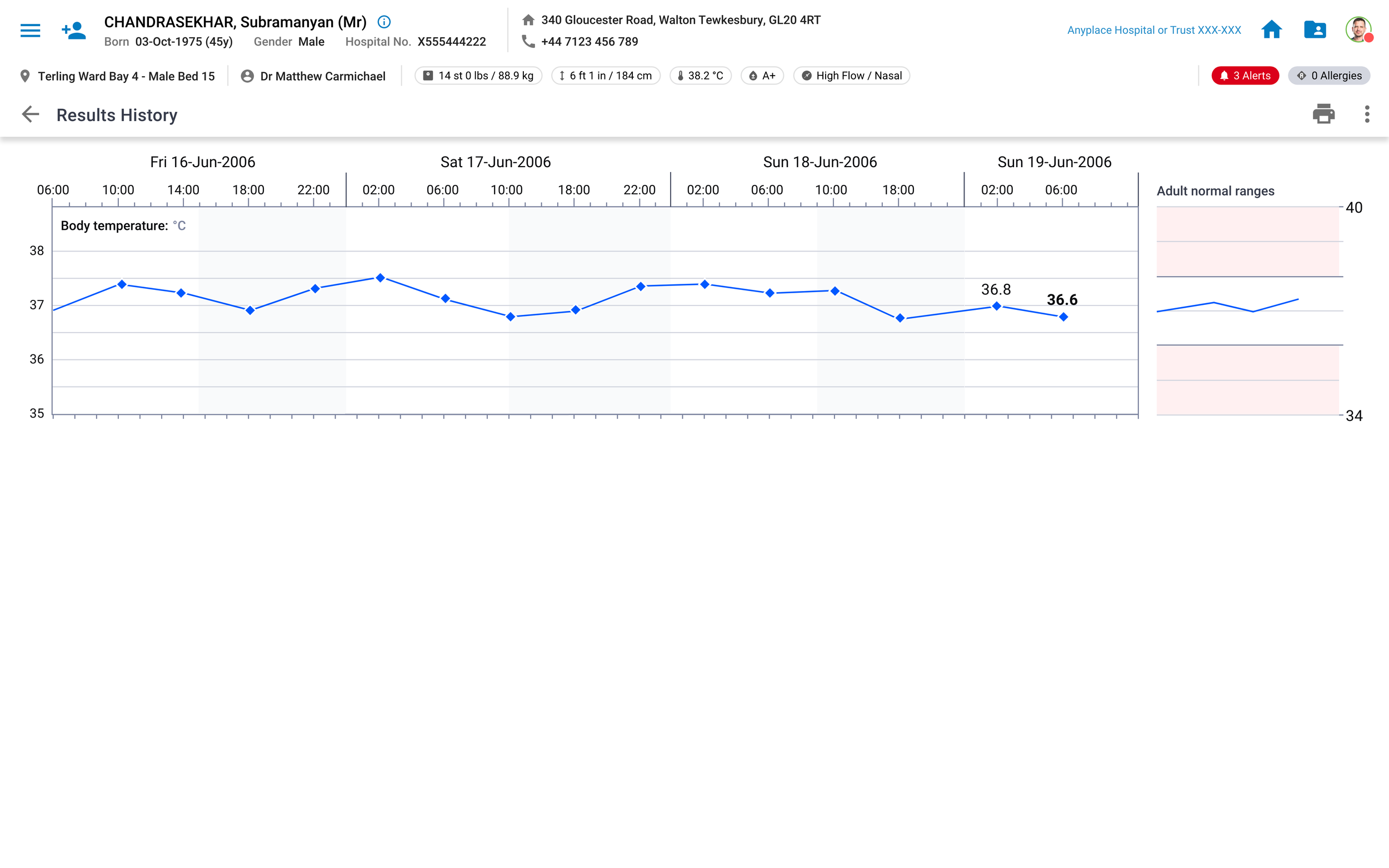Click the A+ blood type chip

pyautogui.click(x=762, y=76)
